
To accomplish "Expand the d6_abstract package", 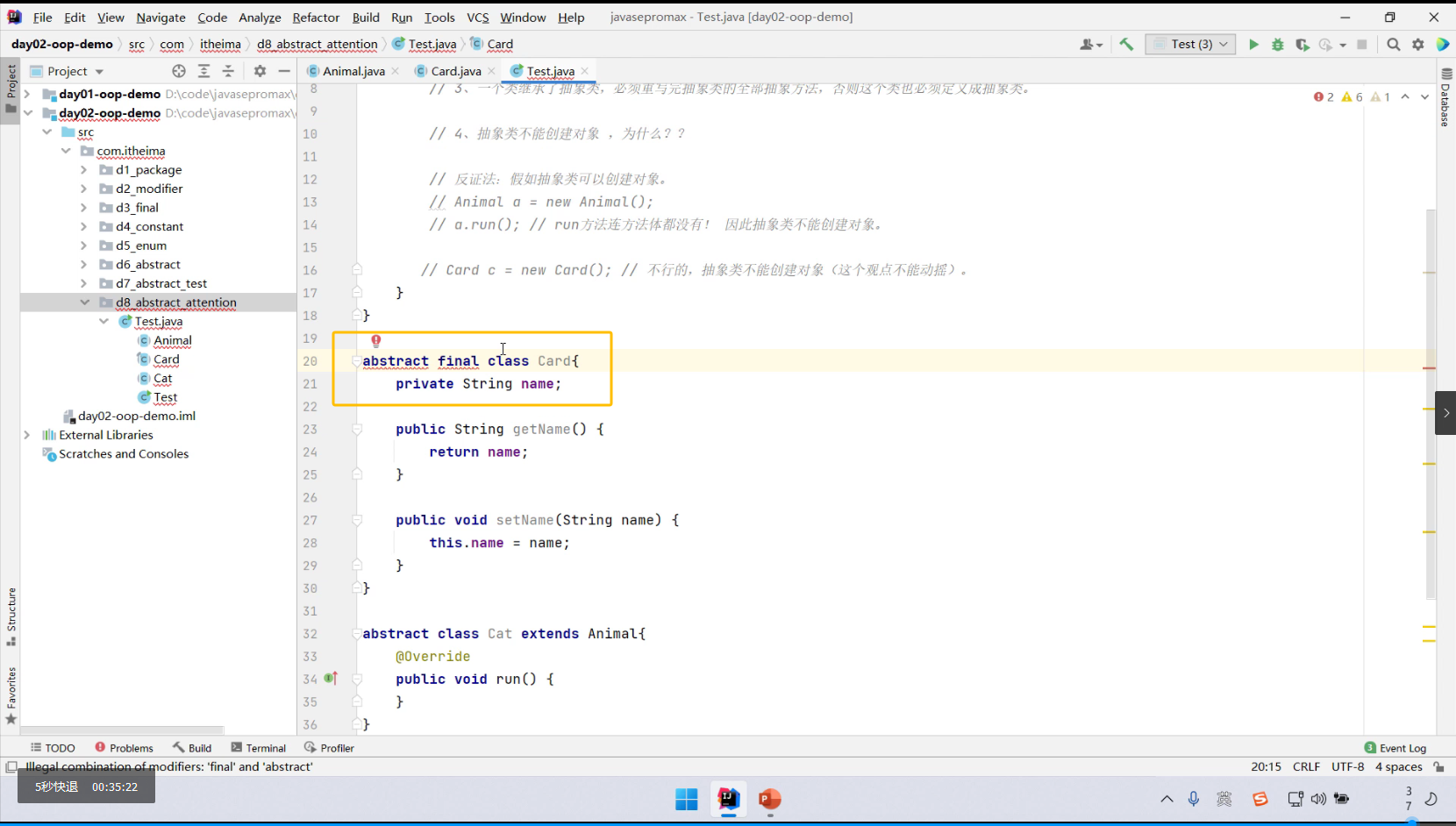I will tap(84, 265).
